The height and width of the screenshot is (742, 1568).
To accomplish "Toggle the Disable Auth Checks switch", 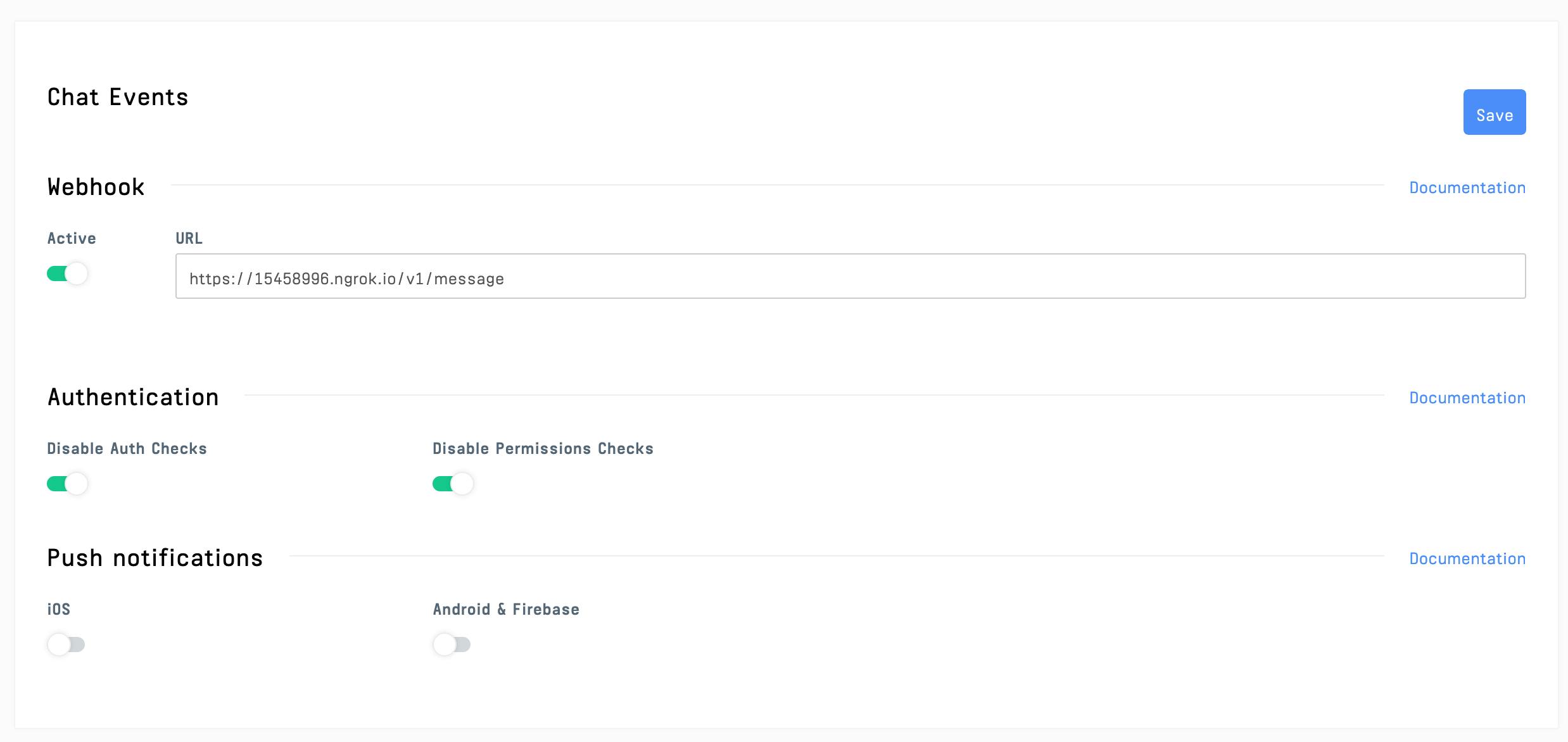I will tap(67, 484).
